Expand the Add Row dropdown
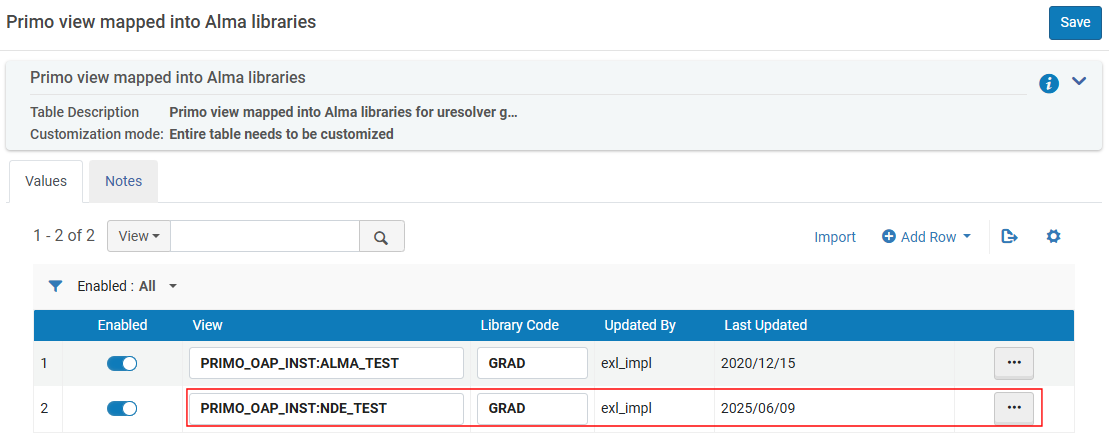Viewport: 1110px width, 439px height. click(927, 237)
